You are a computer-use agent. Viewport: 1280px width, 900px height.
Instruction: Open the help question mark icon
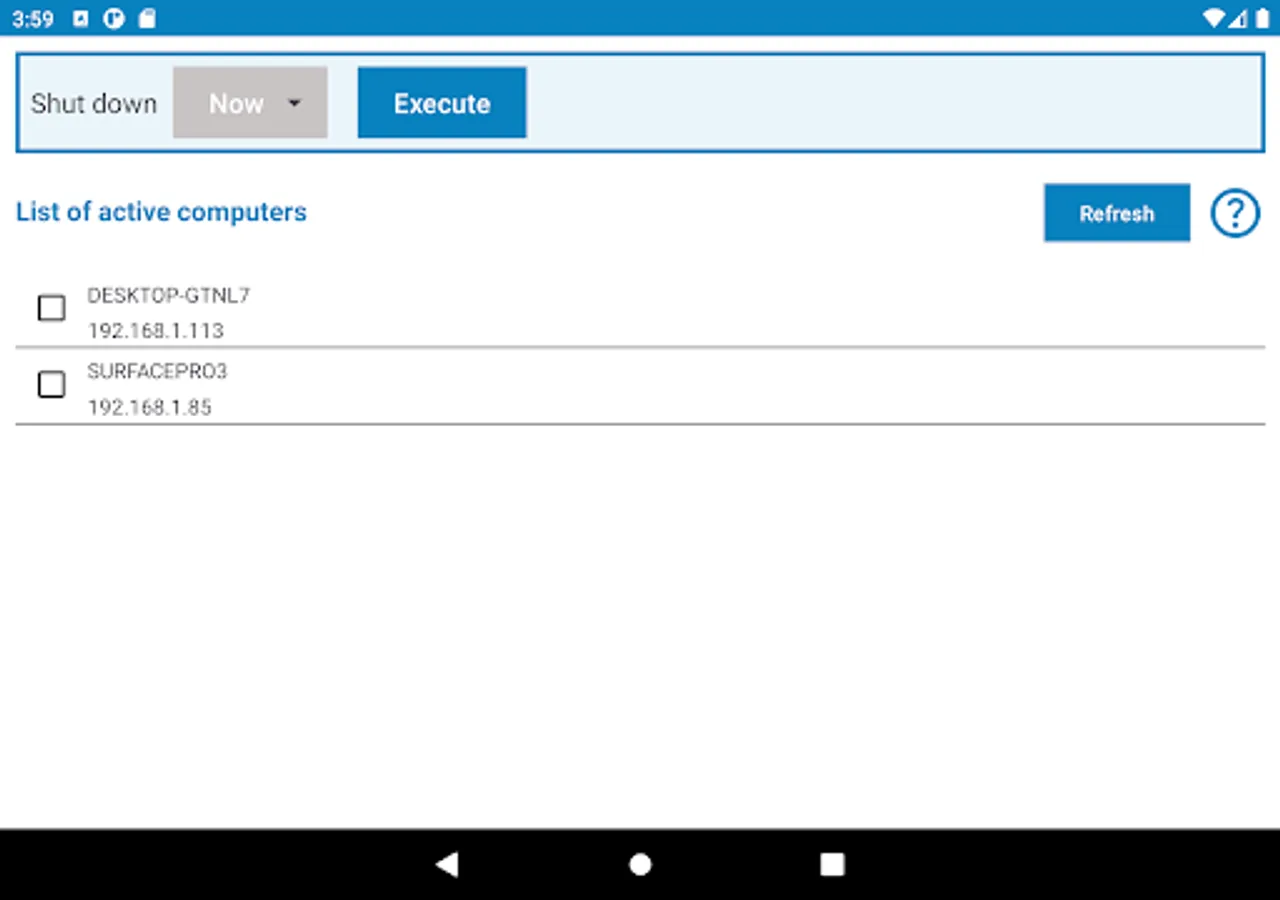[x=1235, y=212]
